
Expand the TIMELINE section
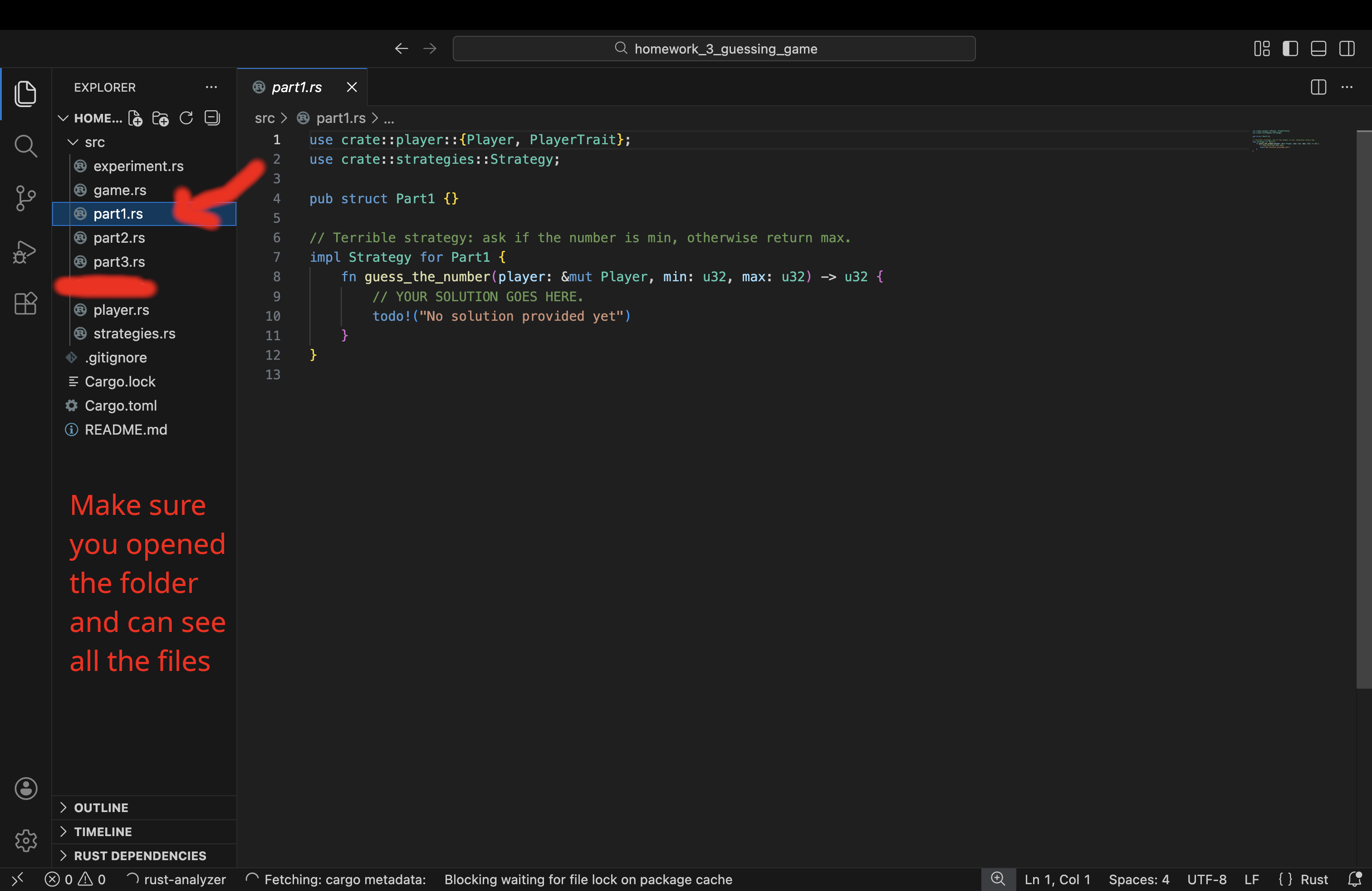coord(103,832)
